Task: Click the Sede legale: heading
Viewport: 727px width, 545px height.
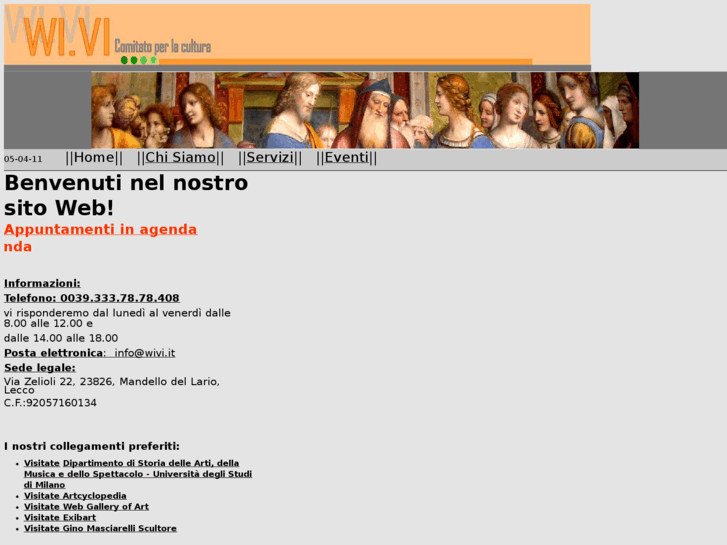Action: tap(40, 368)
